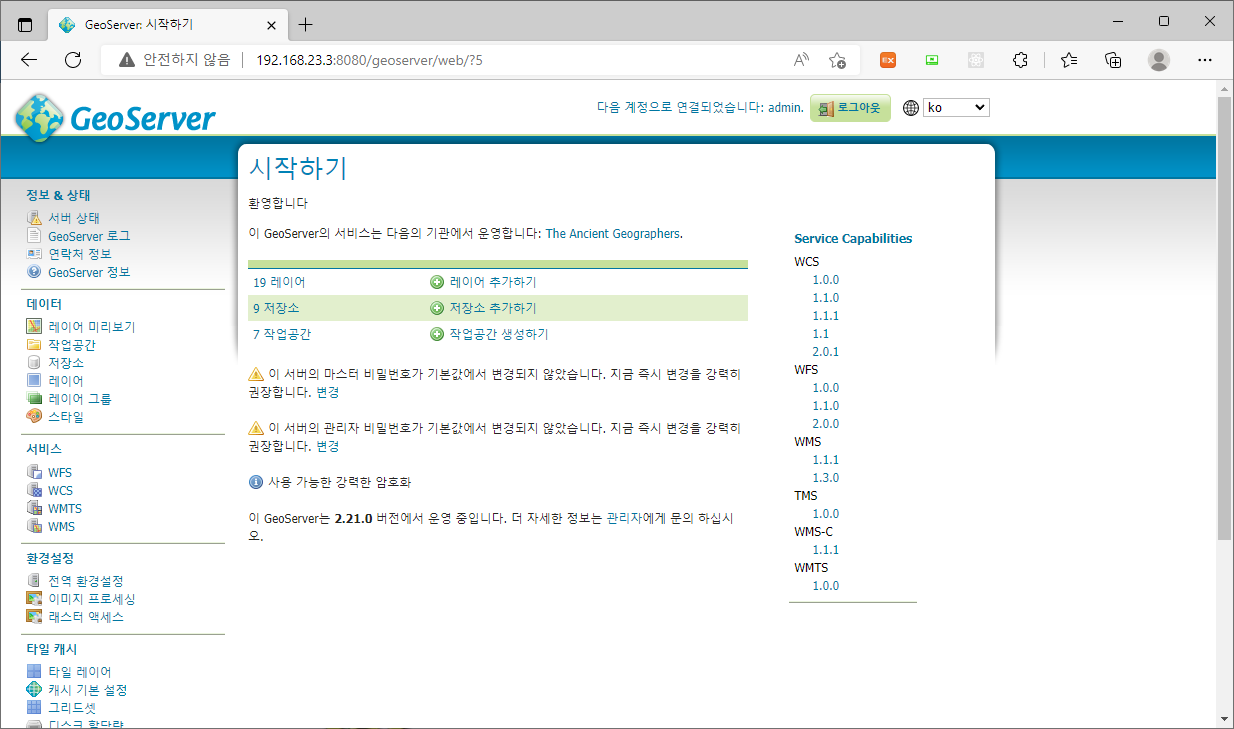The width and height of the screenshot is (1234, 729).
Task: Click the 레이어 group green icon
Action: click(34, 399)
